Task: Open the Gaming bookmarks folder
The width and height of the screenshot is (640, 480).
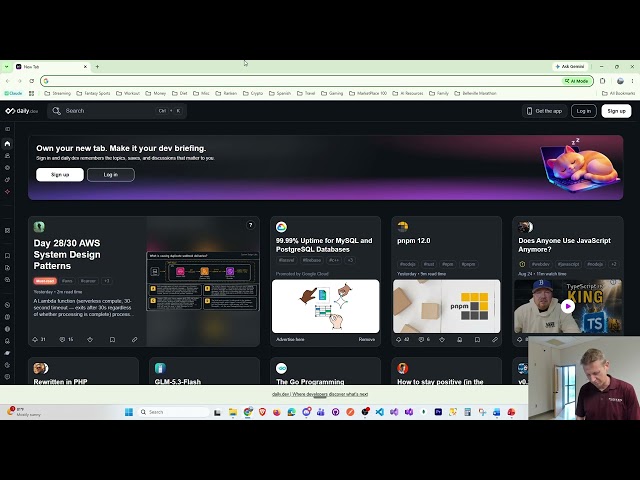Action: pos(332,93)
